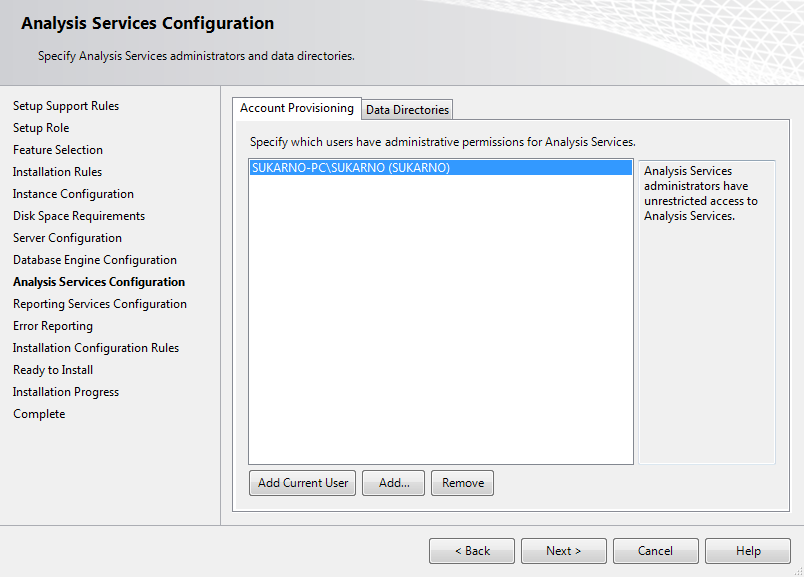
Task: Switch to the Data Directories tab
Action: (406, 109)
